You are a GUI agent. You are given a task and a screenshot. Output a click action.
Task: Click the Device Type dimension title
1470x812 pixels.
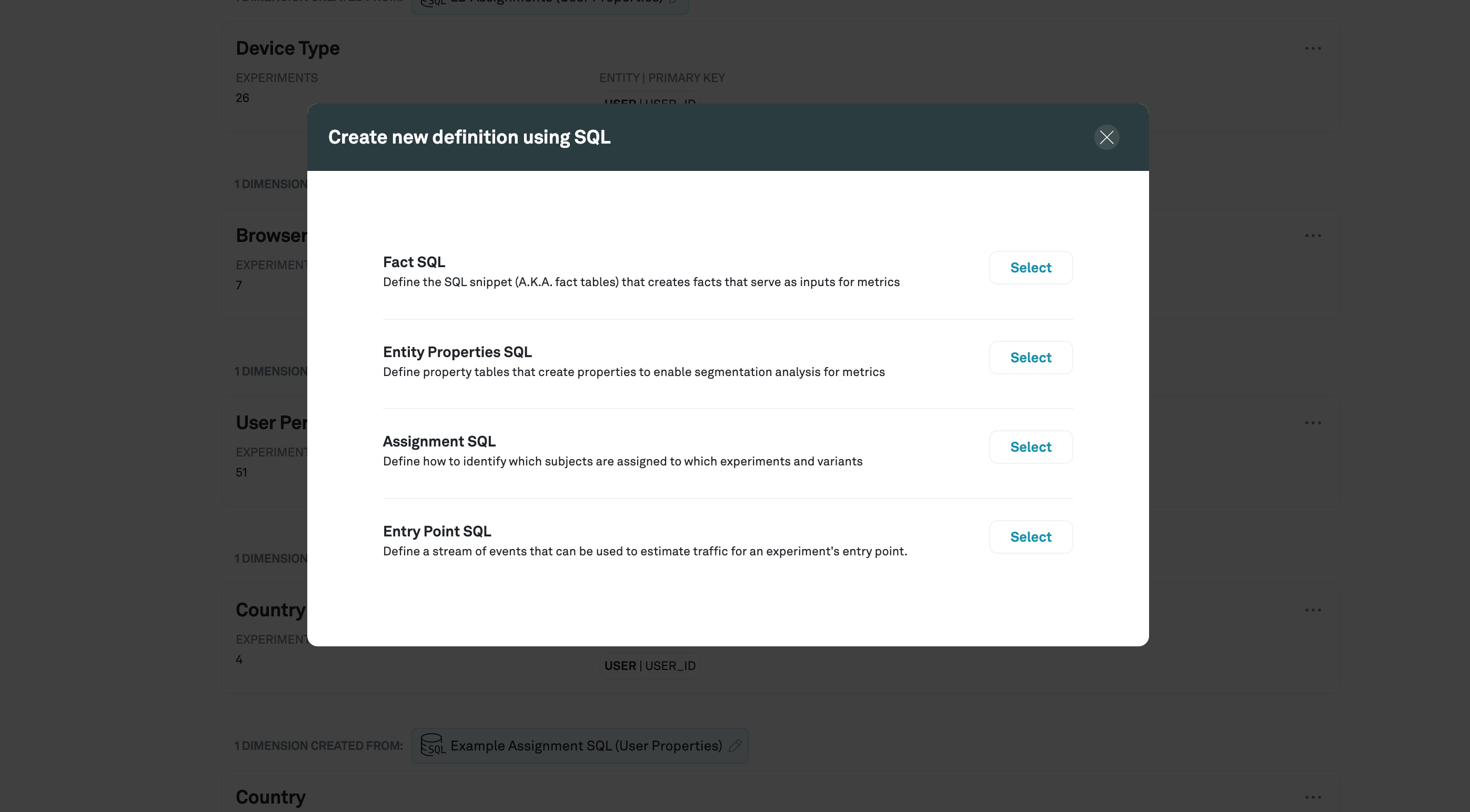pos(288,48)
